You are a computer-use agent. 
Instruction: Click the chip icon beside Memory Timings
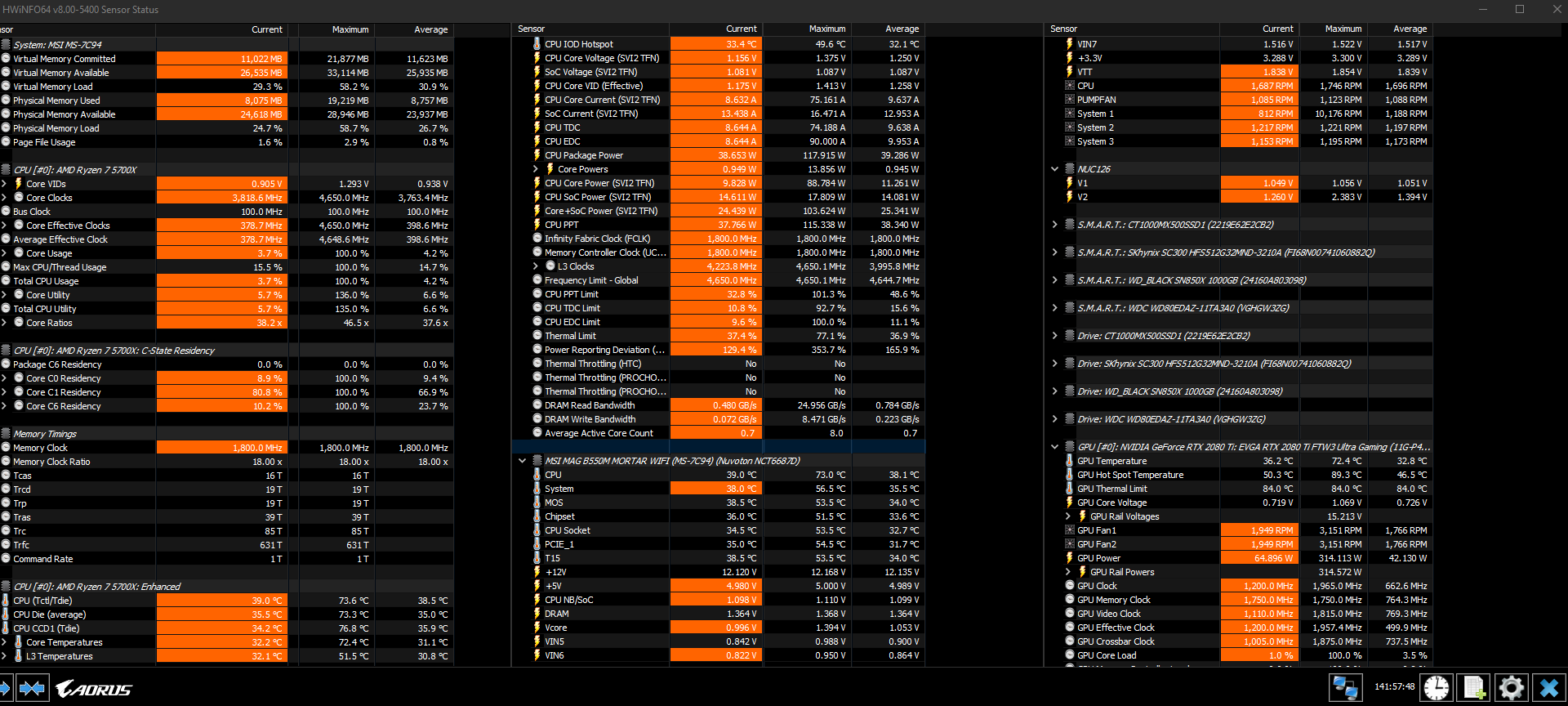point(6,434)
